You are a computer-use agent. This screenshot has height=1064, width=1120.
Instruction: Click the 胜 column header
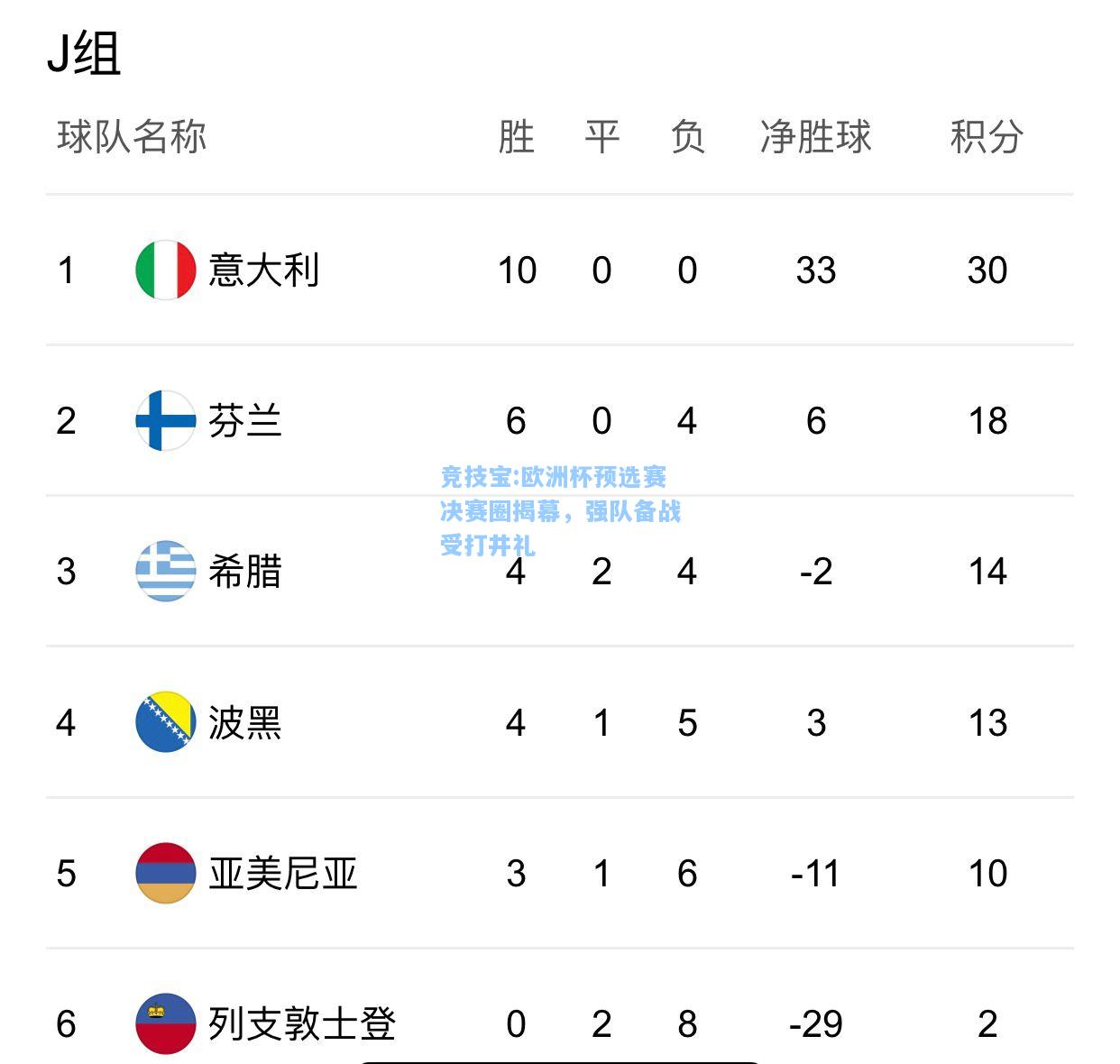click(517, 137)
